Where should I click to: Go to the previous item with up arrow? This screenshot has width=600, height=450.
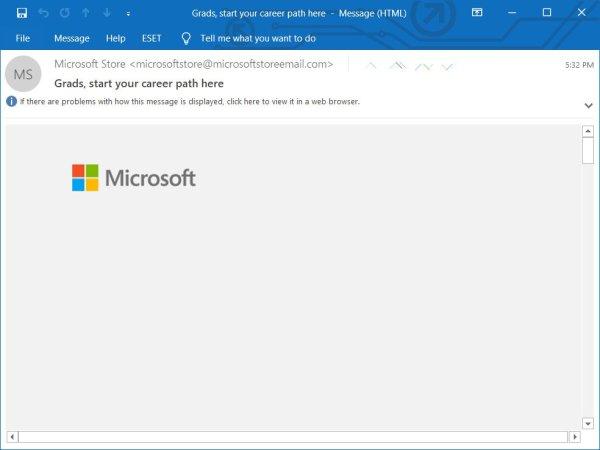tap(86, 13)
